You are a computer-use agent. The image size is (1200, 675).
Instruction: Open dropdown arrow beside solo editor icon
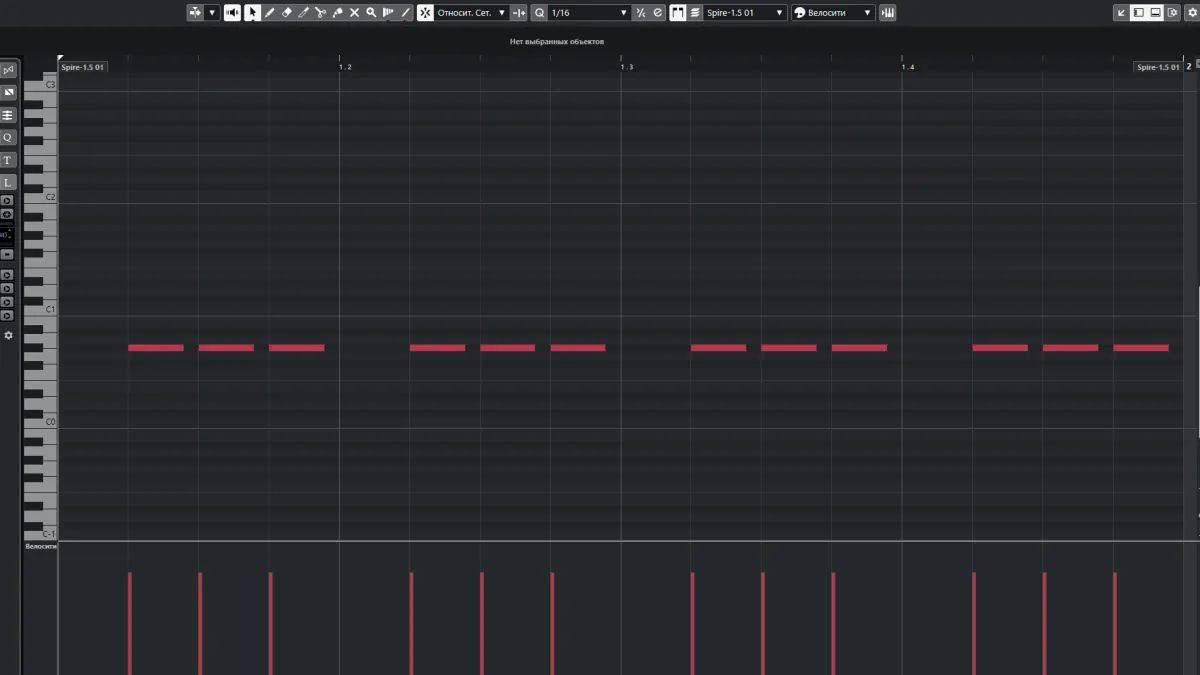click(x=213, y=13)
